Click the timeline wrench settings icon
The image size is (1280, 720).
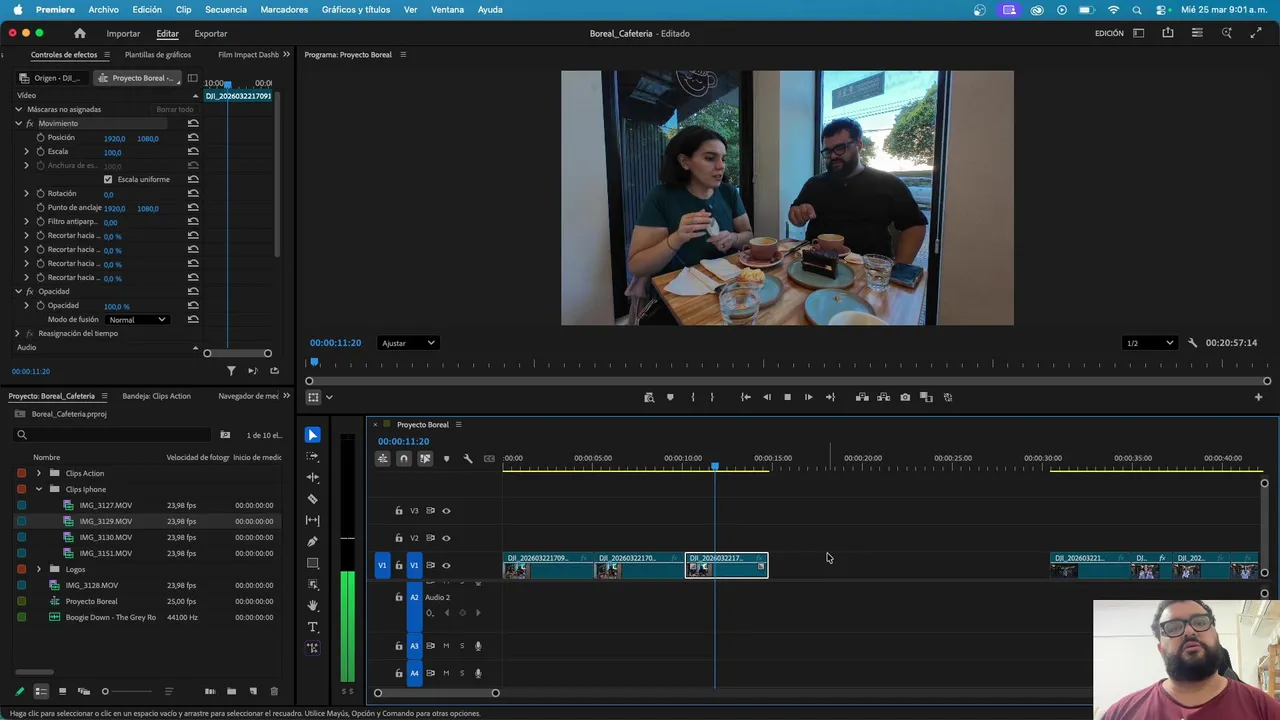(467, 458)
